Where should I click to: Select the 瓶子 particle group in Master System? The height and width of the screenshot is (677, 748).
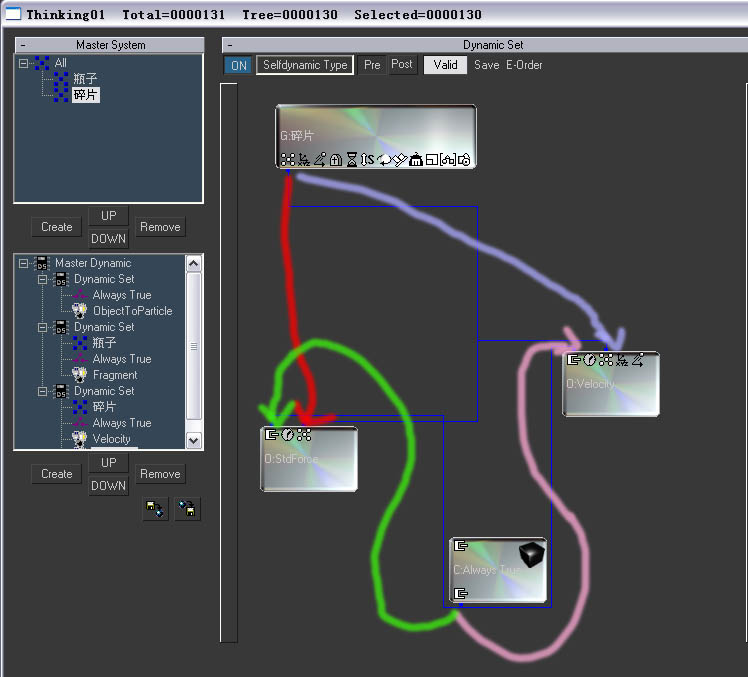[85, 78]
